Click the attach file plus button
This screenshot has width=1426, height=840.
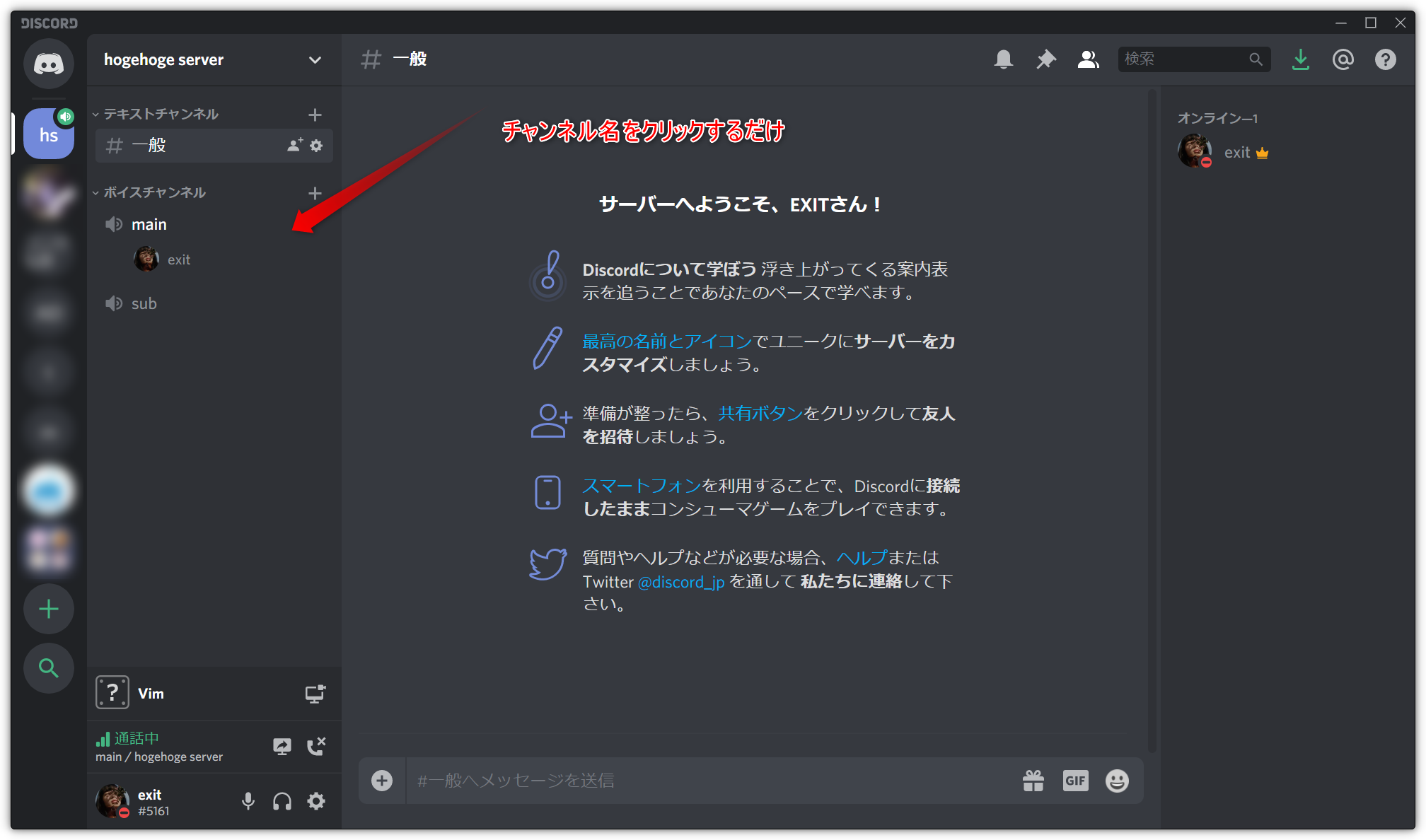382,781
